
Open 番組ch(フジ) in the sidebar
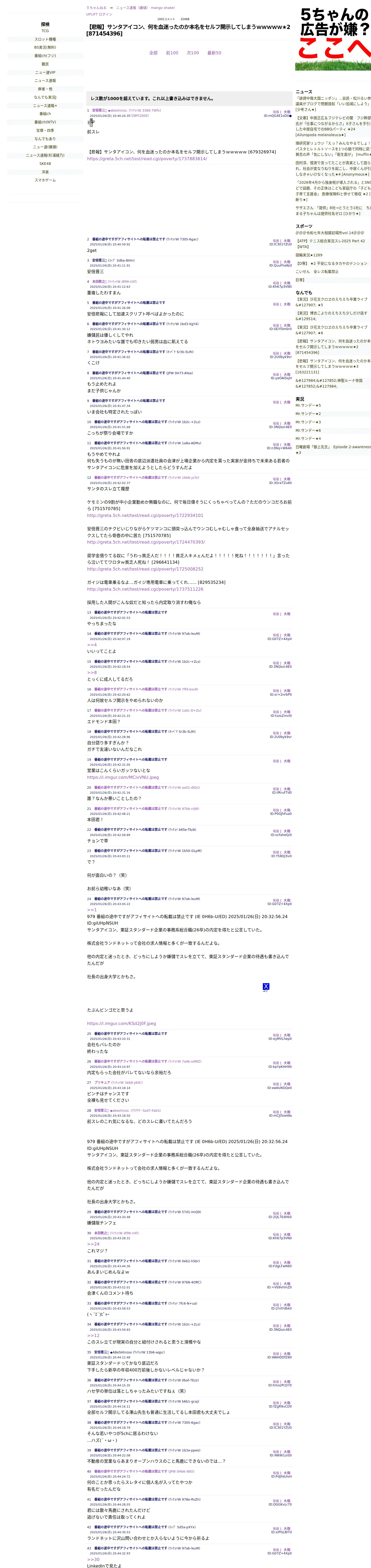(x=45, y=56)
